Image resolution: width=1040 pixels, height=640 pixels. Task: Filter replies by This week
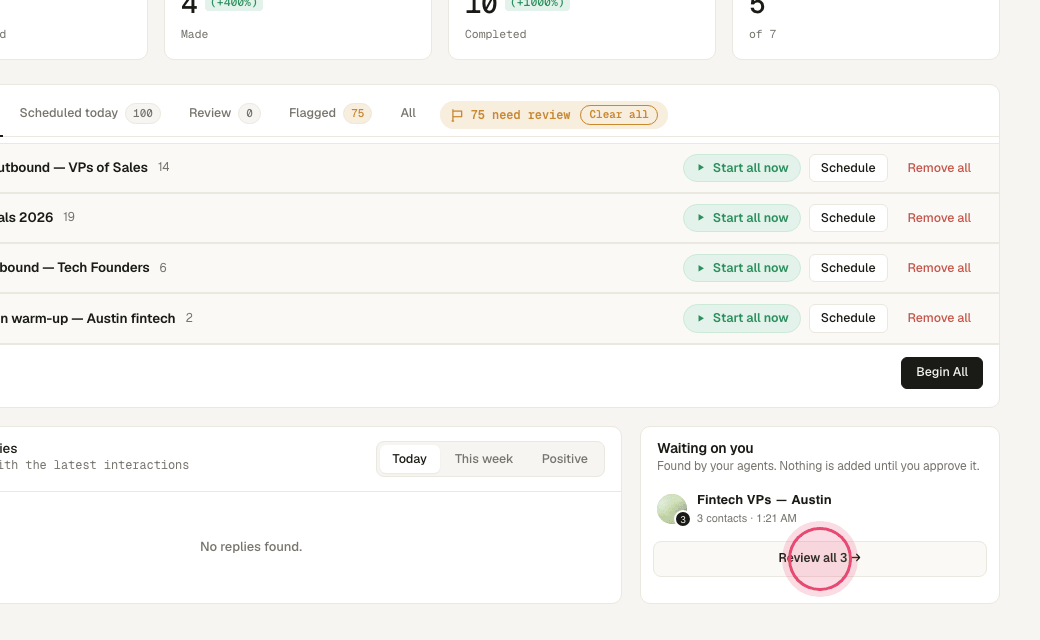click(x=484, y=459)
